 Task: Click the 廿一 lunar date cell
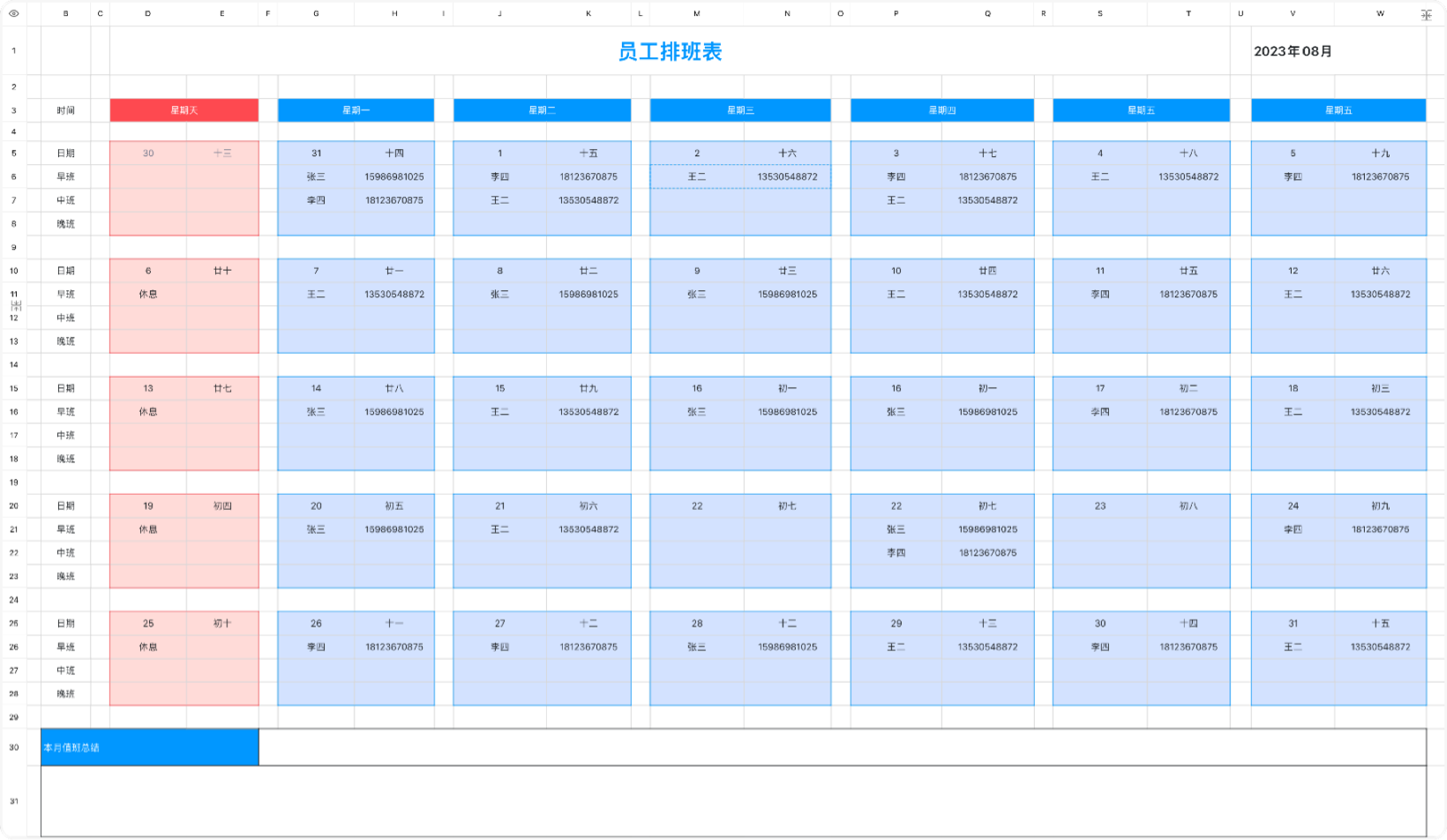[394, 271]
